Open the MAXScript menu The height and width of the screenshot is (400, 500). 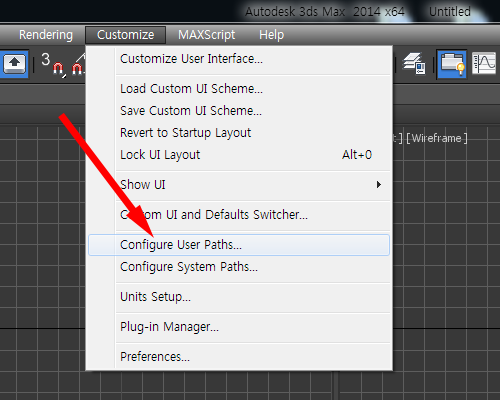206,35
